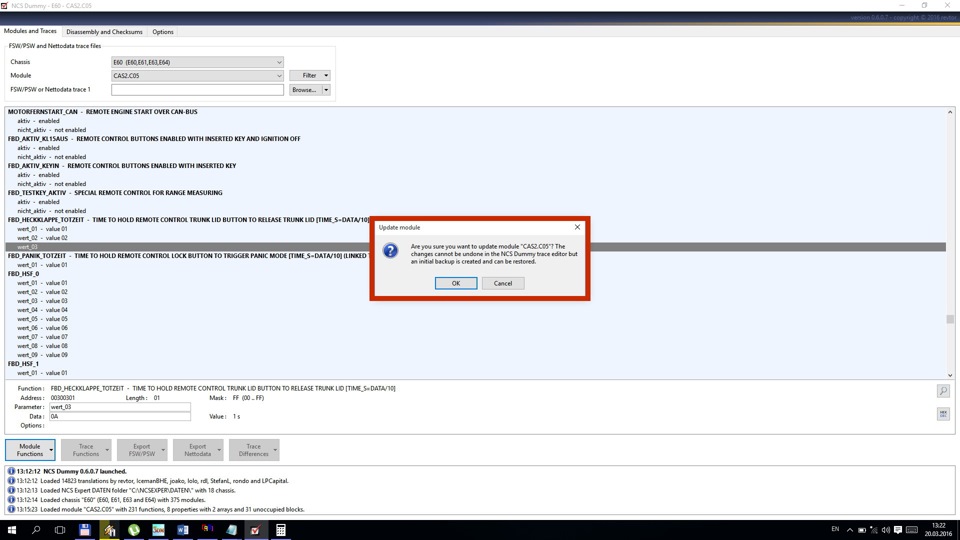Switch to NCS Dummy red-checkmark taskbar icon
This screenshot has height=540, width=960.
[255, 530]
